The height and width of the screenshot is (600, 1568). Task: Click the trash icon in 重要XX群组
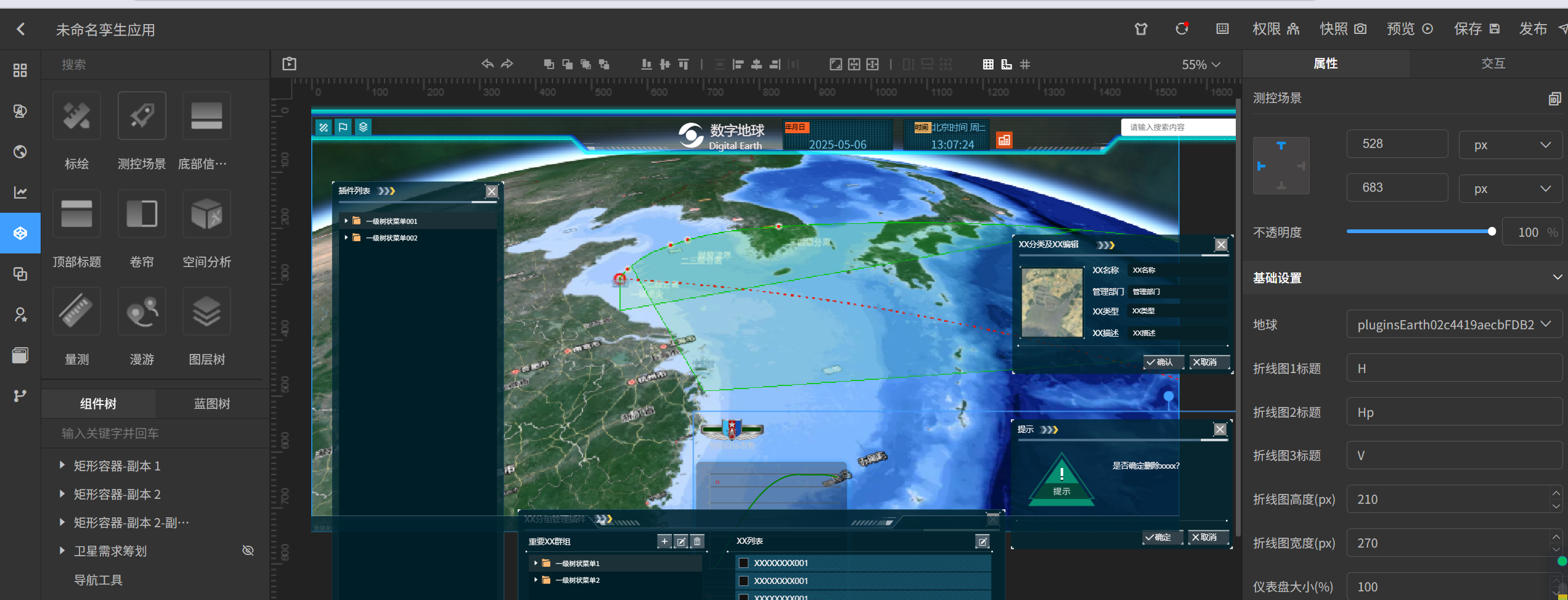coord(697,541)
